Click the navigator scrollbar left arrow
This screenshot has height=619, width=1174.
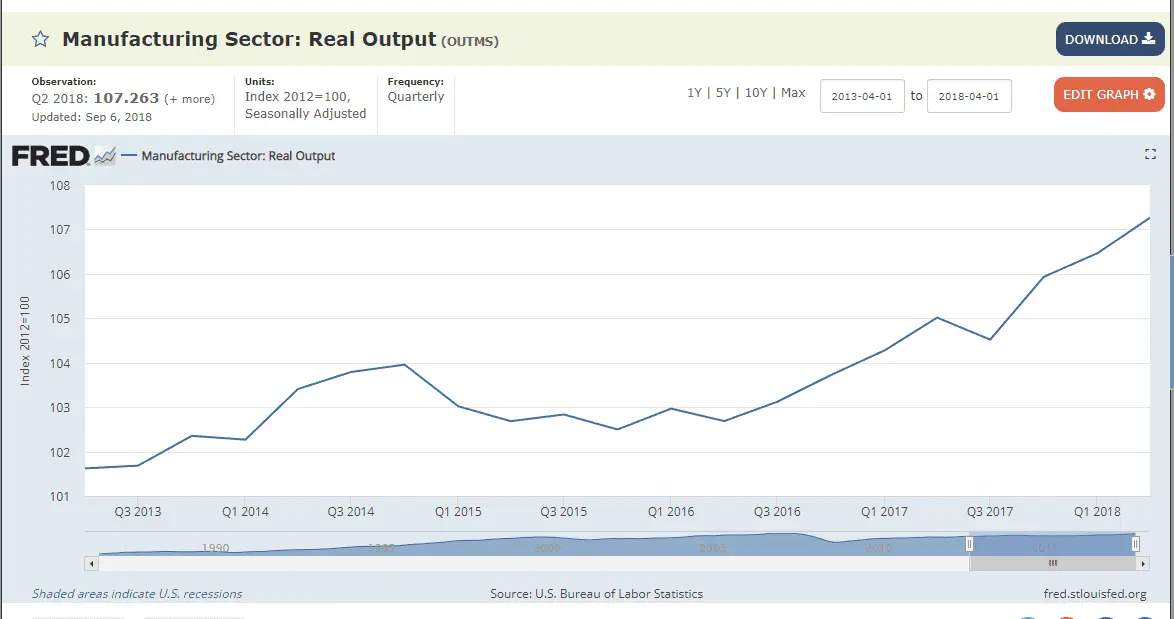coord(91,563)
